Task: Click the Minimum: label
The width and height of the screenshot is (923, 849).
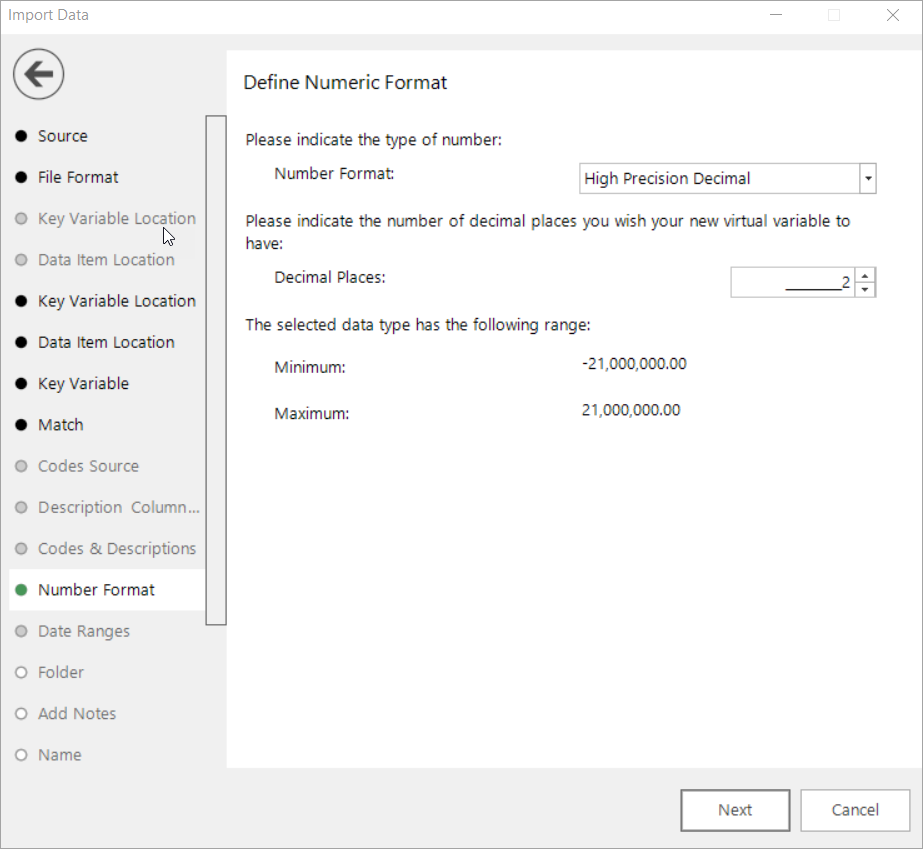Action: point(310,367)
